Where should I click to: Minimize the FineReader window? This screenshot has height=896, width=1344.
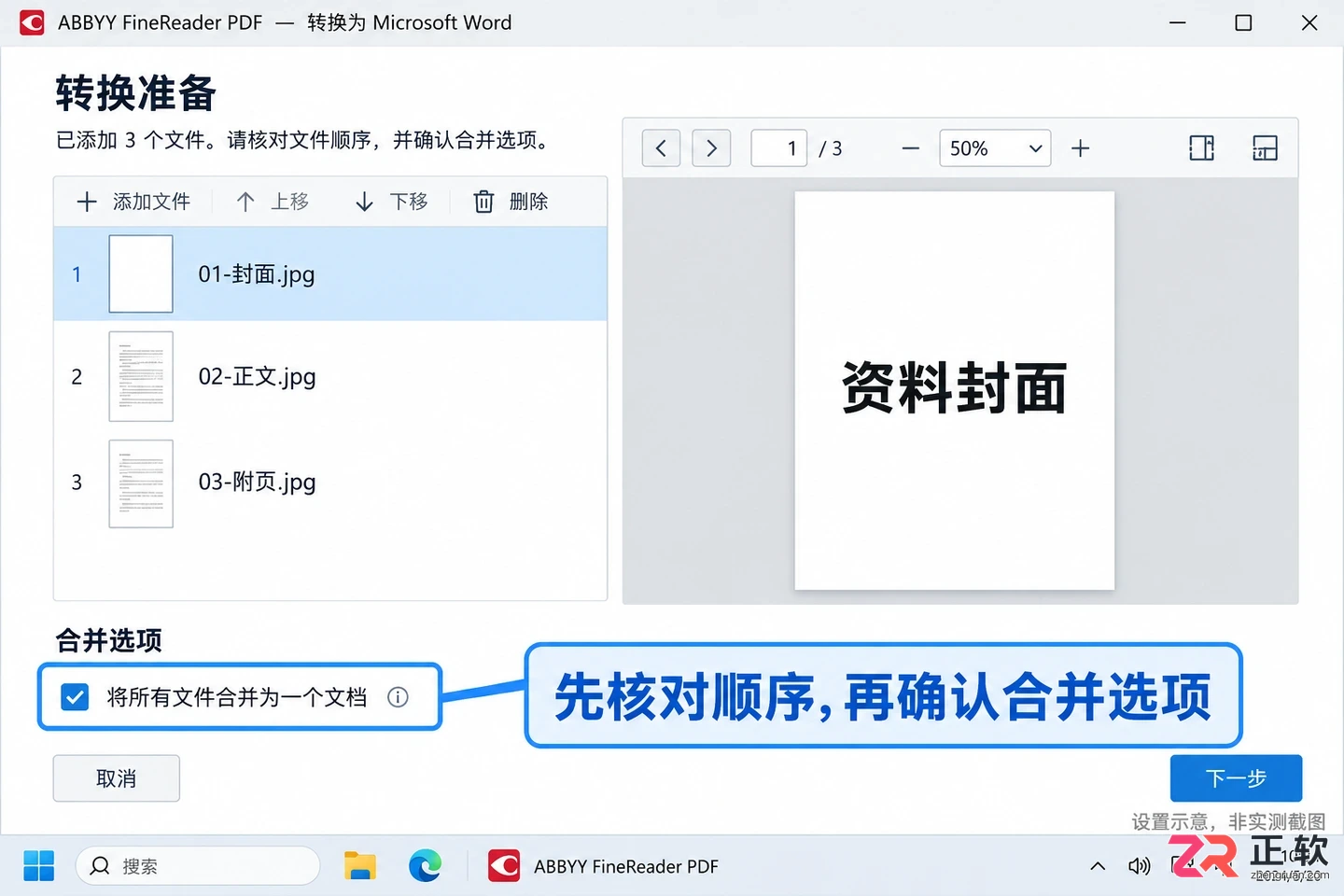click(x=1178, y=22)
